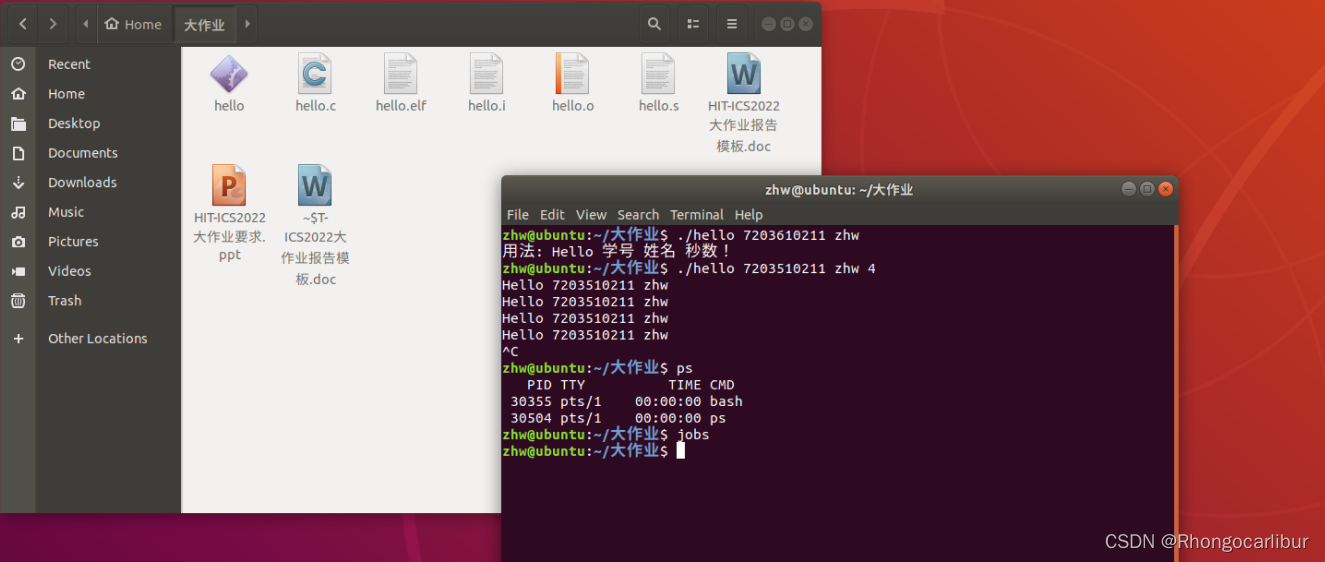Screen dimensions: 1325x562
Task: Select the HIT-ICS2022大作业要求.ppt file icon
Action: (x=229, y=185)
